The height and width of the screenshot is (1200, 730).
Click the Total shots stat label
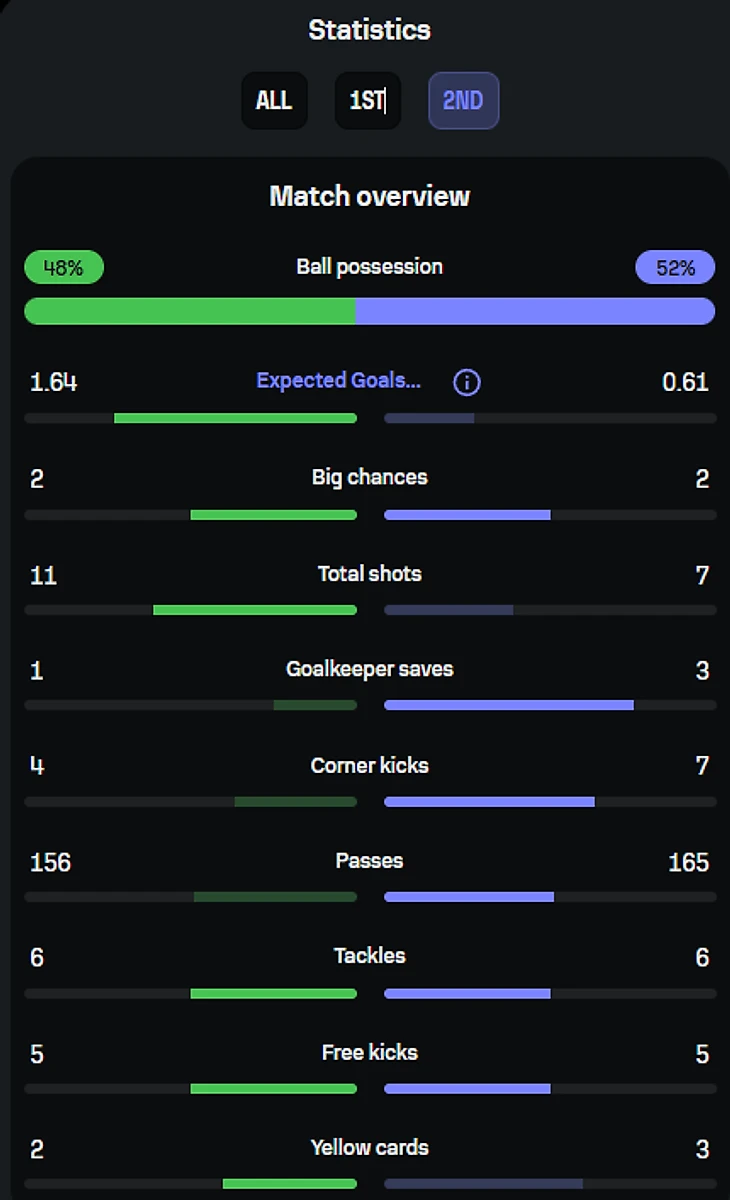[369, 574]
